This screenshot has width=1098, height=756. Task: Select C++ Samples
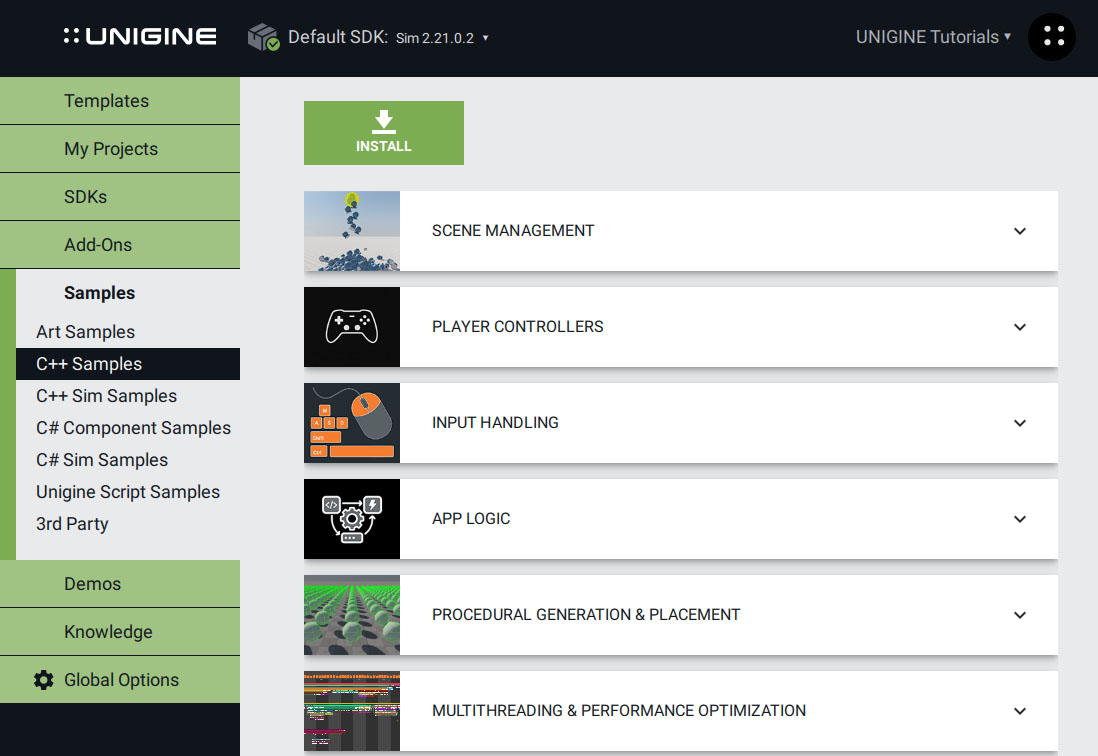(128, 364)
